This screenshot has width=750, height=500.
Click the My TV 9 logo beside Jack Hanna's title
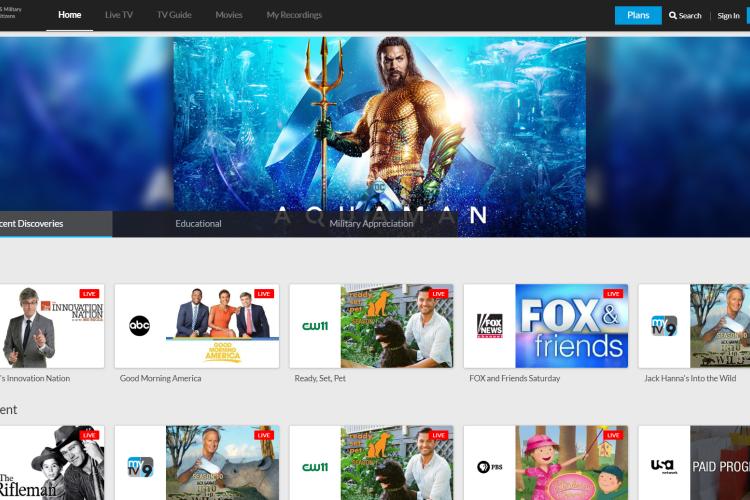pyautogui.click(x=664, y=326)
